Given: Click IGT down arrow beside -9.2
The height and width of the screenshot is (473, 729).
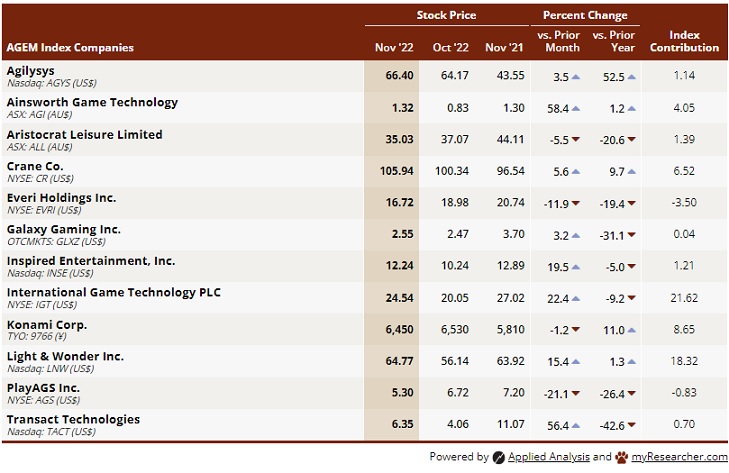Looking at the screenshot, I should pyautogui.click(x=631, y=298).
